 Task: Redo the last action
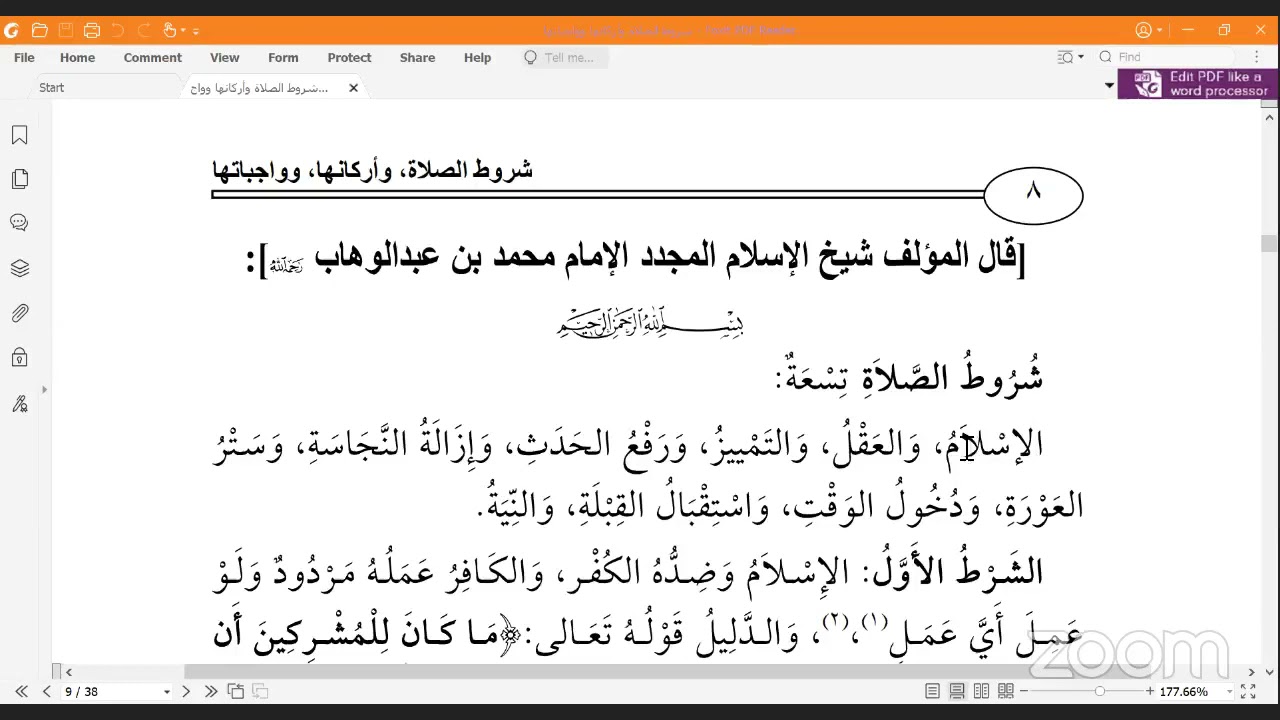coord(143,30)
